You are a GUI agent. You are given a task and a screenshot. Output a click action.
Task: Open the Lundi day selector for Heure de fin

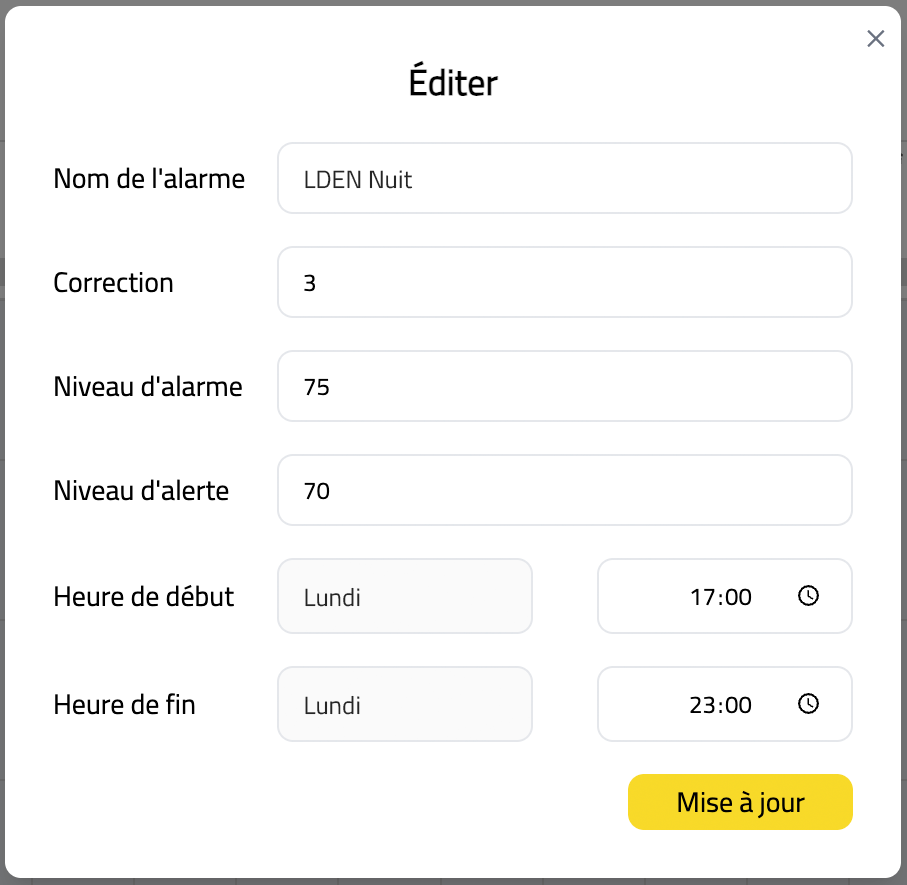pyautogui.click(x=404, y=705)
